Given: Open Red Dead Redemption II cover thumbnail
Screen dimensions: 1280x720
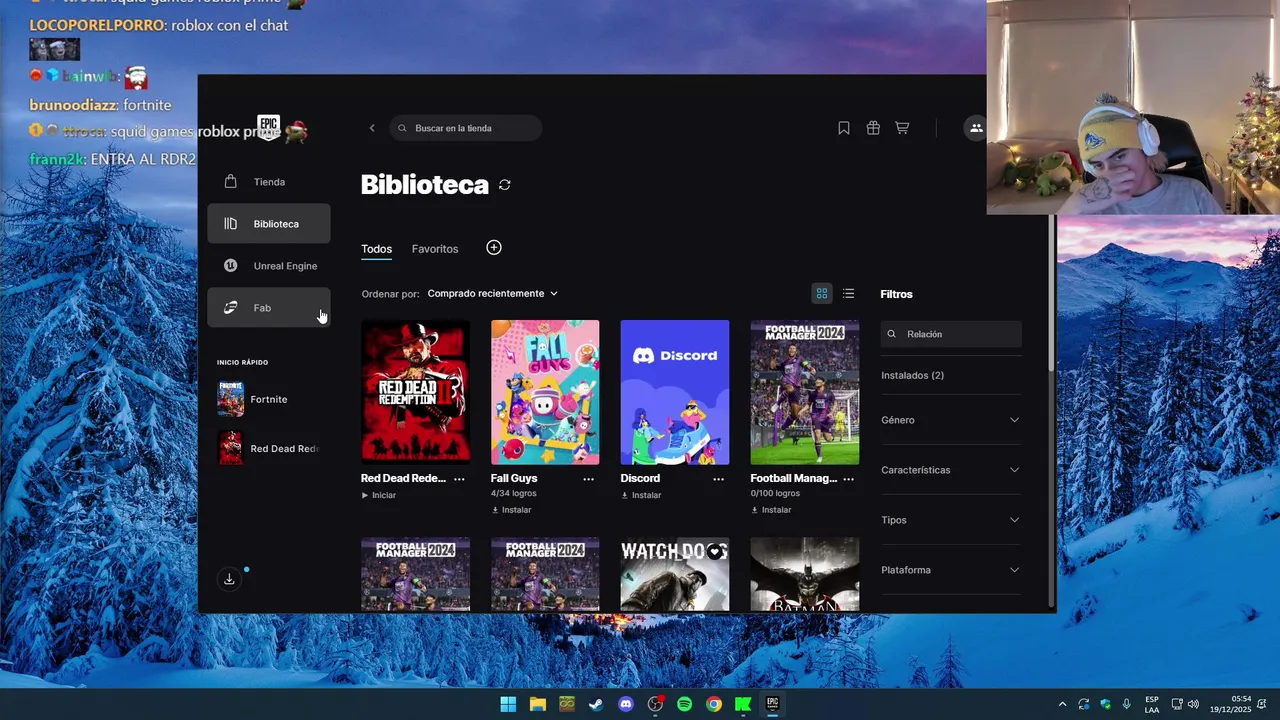Looking at the screenshot, I should tap(415, 392).
